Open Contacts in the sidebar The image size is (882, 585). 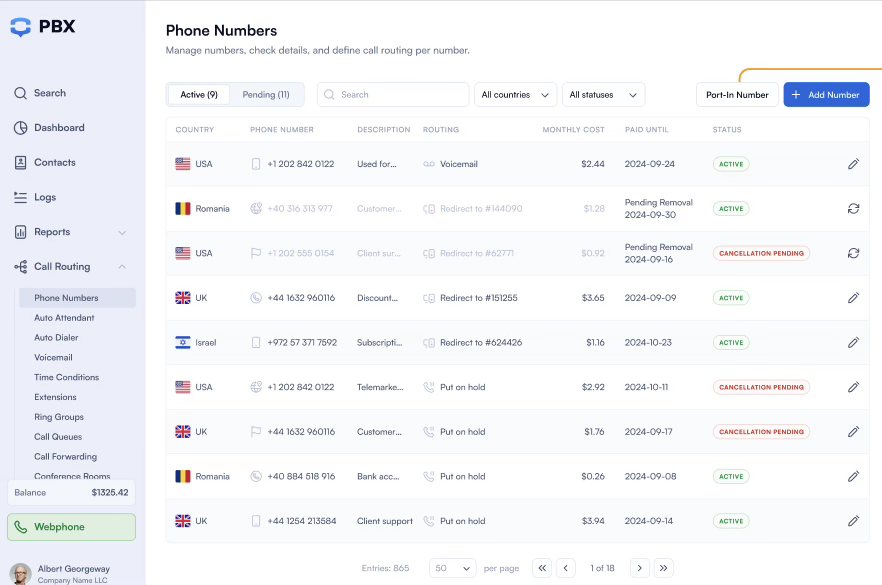(55, 163)
